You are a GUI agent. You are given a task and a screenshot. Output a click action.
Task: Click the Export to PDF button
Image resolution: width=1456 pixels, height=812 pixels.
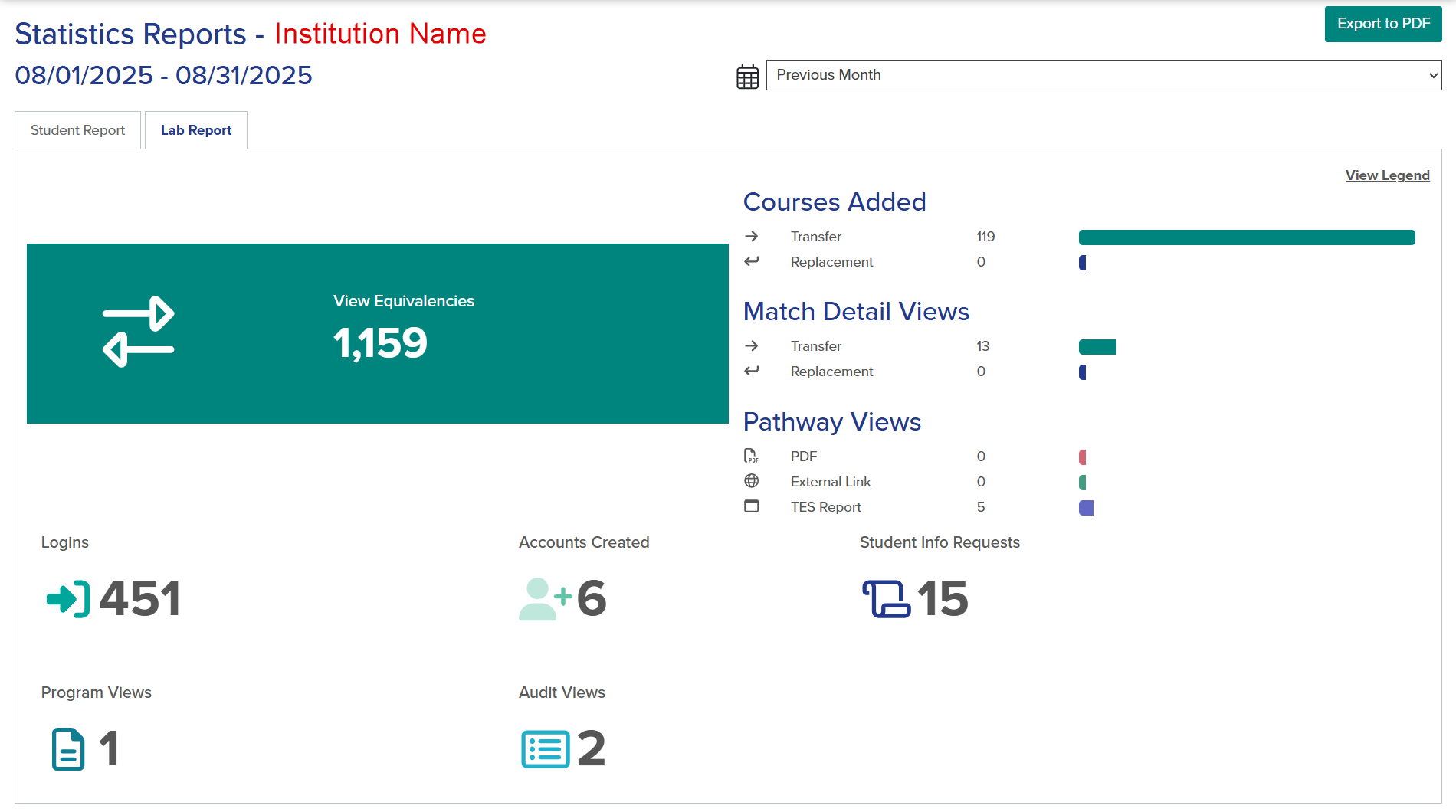[1382, 24]
